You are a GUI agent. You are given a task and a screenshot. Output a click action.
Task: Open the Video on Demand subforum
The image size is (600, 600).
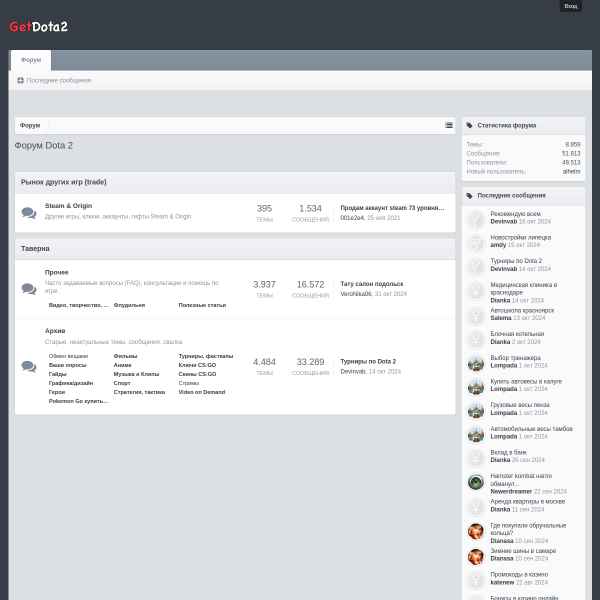(x=202, y=392)
